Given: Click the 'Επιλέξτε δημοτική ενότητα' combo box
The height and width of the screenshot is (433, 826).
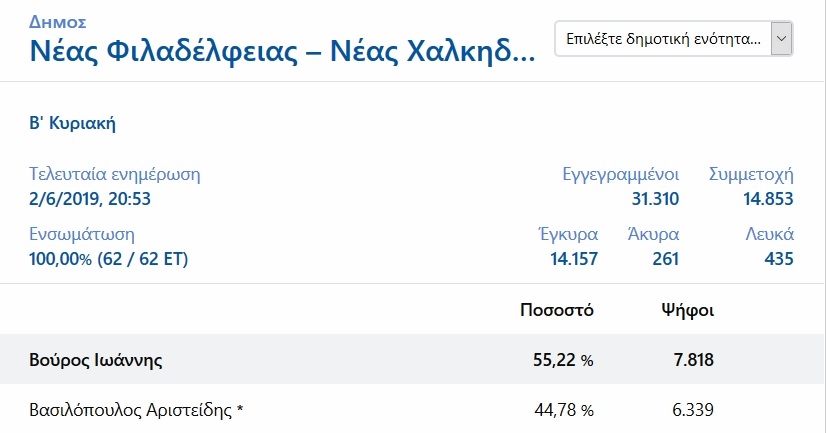Looking at the screenshot, I should (674, 38).
